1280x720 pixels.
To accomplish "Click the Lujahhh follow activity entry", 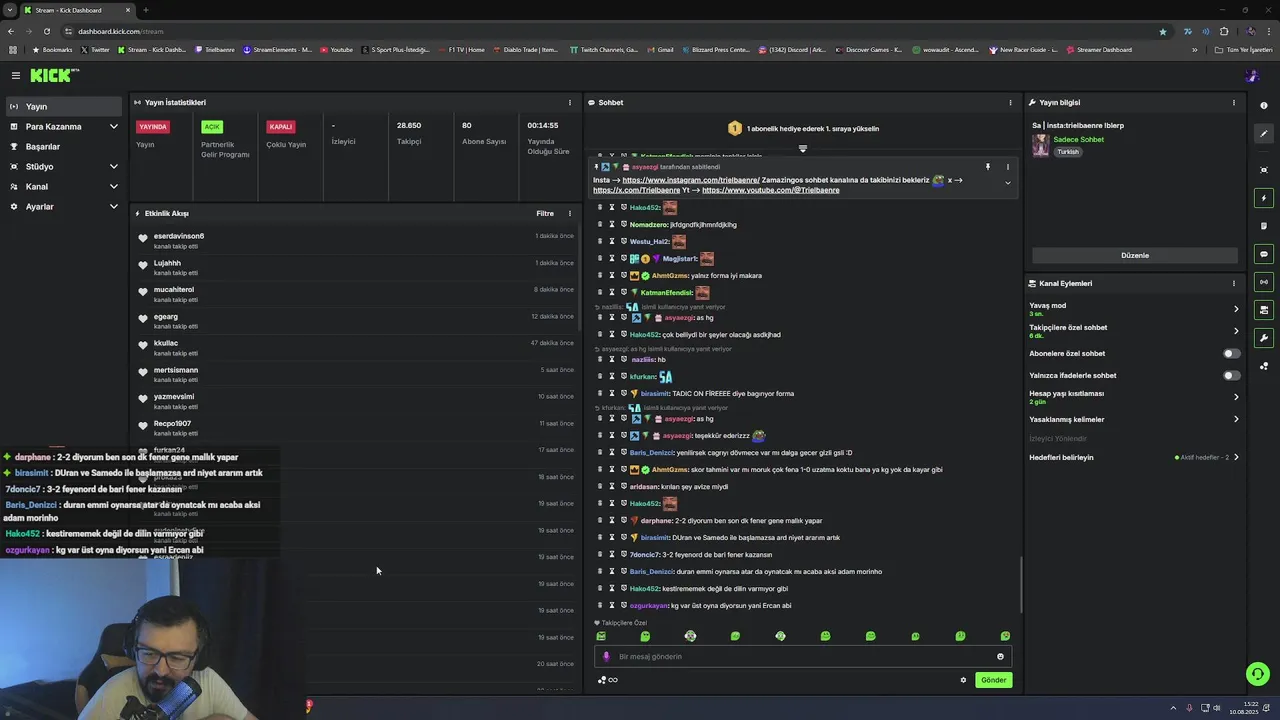I will 357,268.
